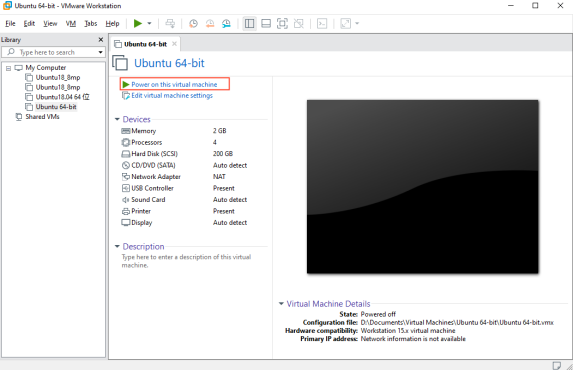
Task: Click the virtual machine screen preview
Action: coord(422,187)
